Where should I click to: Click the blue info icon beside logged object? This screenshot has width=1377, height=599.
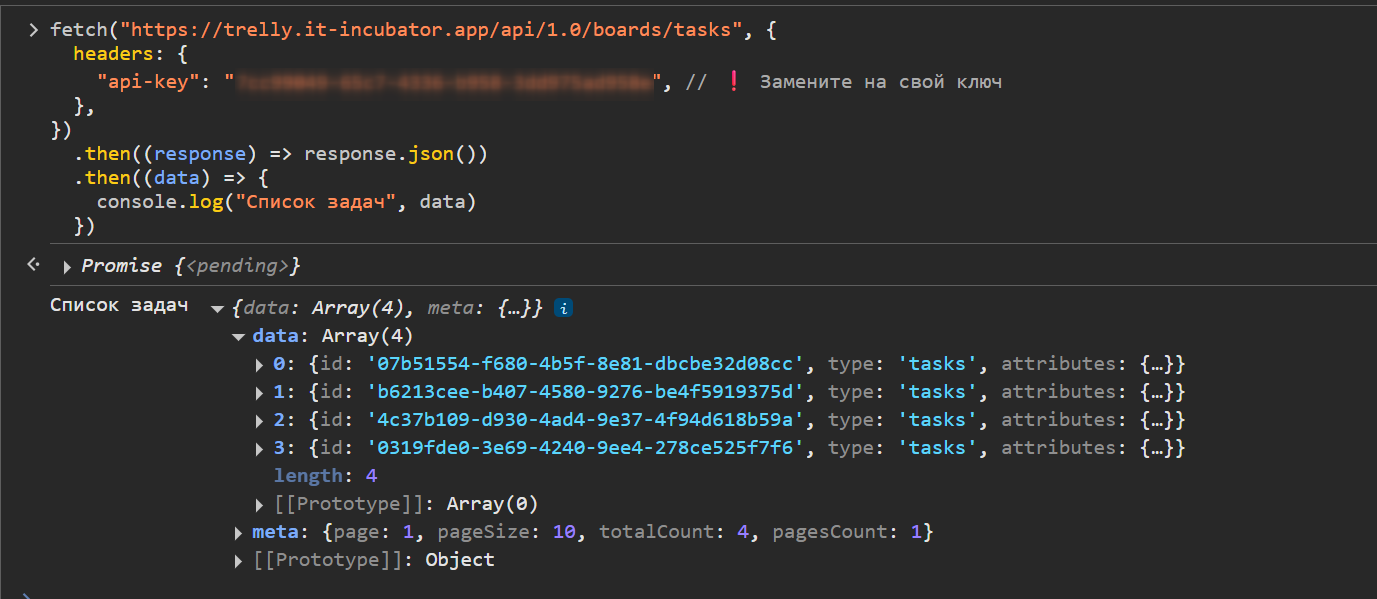coord(563,308)
